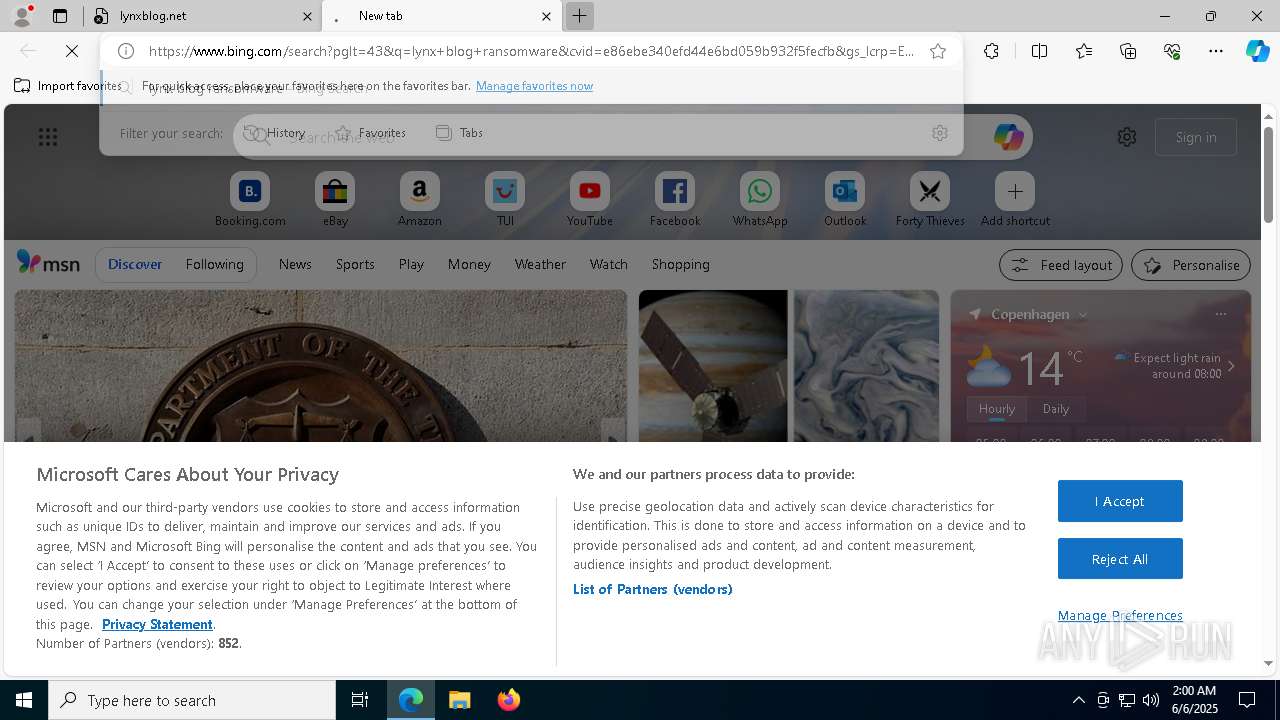1280x720 pixels.
Task: Open the Collections toolbar icon
Action: coord(1128,51)
